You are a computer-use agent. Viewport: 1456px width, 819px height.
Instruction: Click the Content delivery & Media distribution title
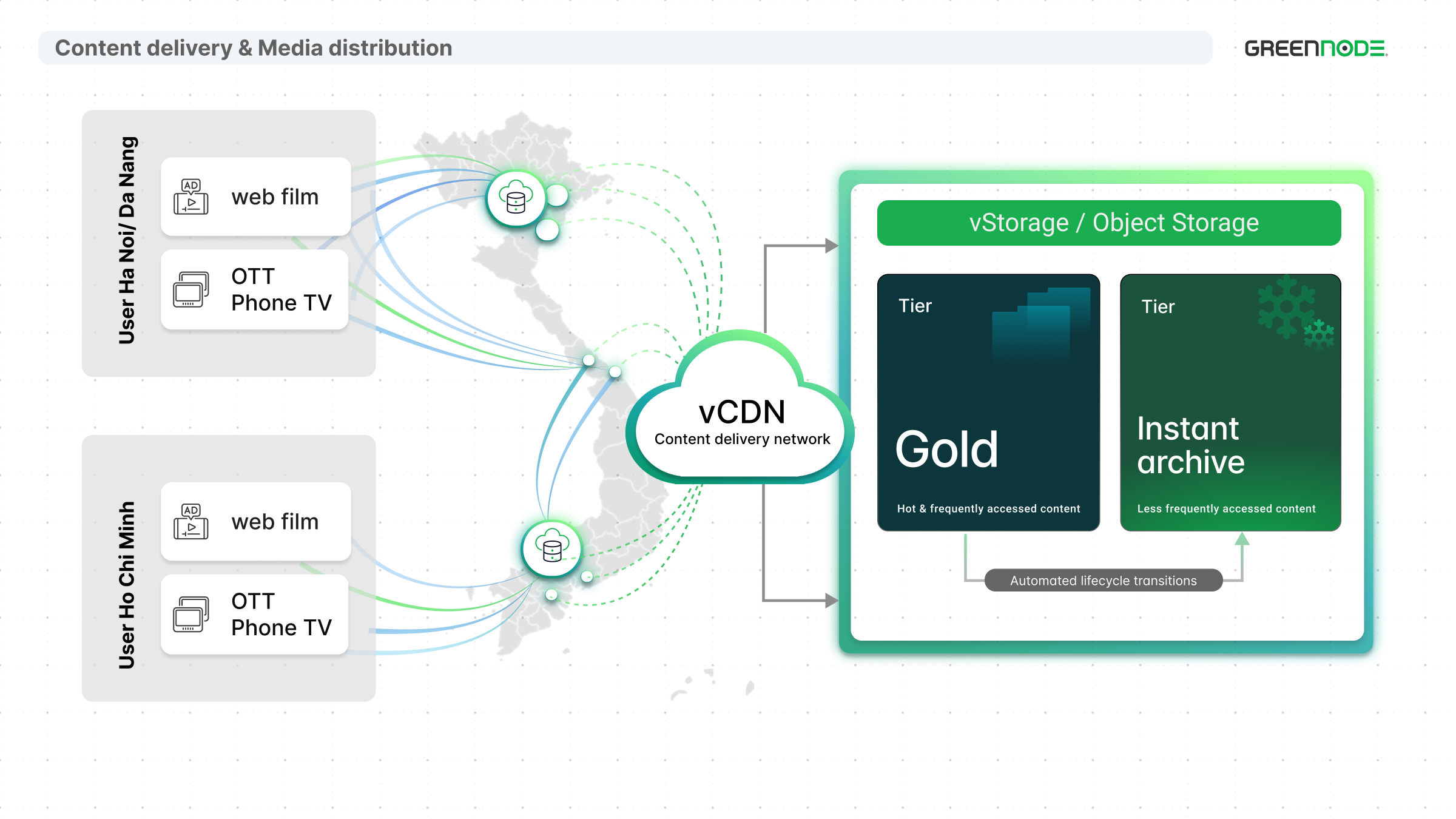pyautogui.click(x=254, y=48)
